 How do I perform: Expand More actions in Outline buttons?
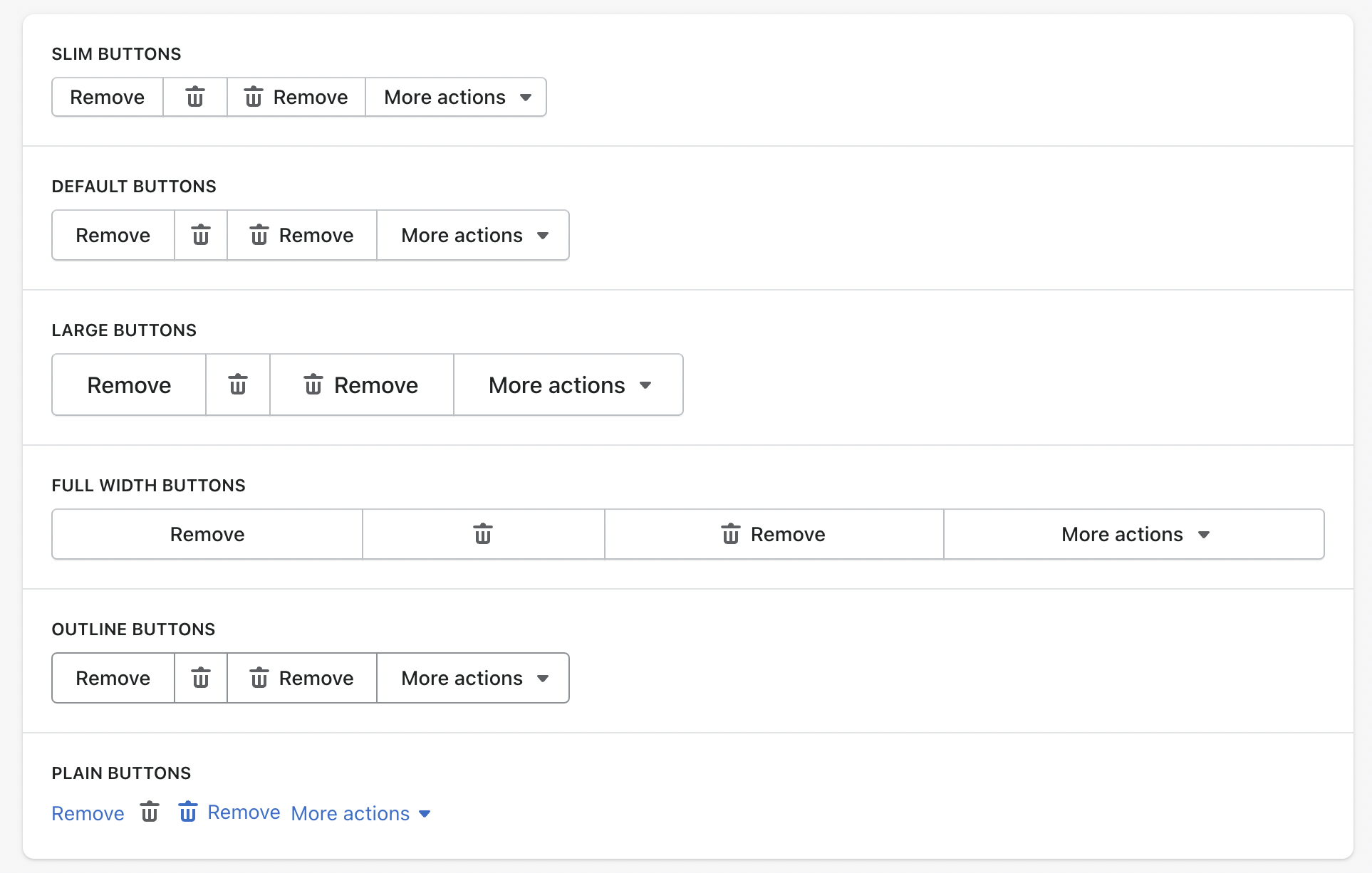[473, 678]
